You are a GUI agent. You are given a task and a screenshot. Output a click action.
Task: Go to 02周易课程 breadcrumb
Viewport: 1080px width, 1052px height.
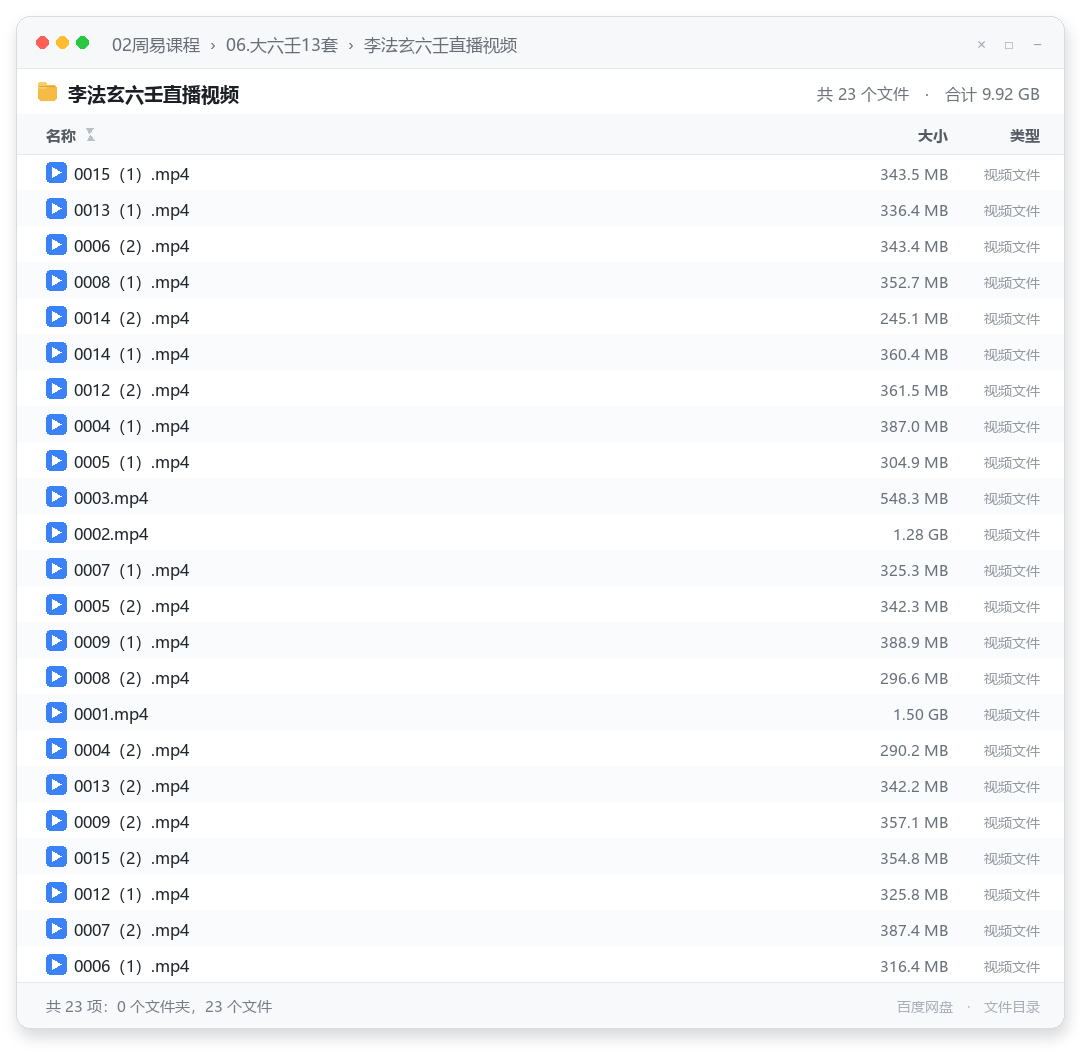pos(156,45)
